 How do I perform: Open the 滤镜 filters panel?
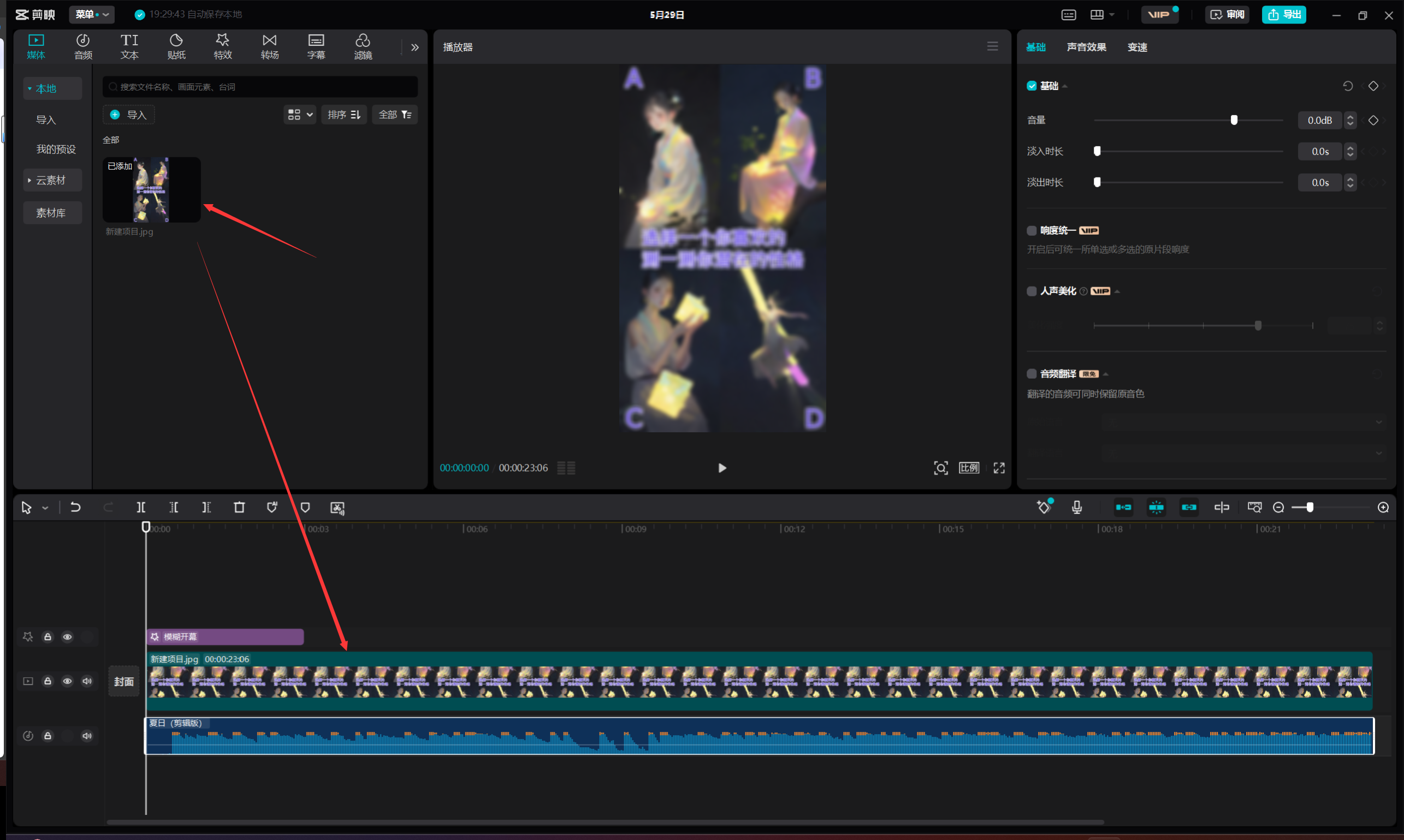tap(363, 46)
